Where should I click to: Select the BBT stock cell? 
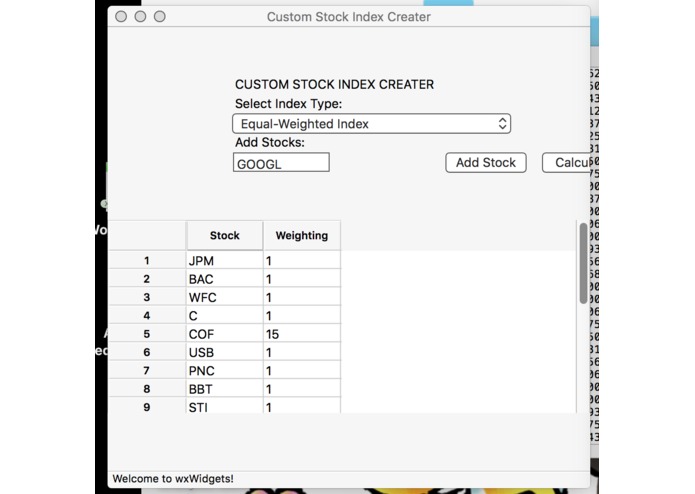225,389
